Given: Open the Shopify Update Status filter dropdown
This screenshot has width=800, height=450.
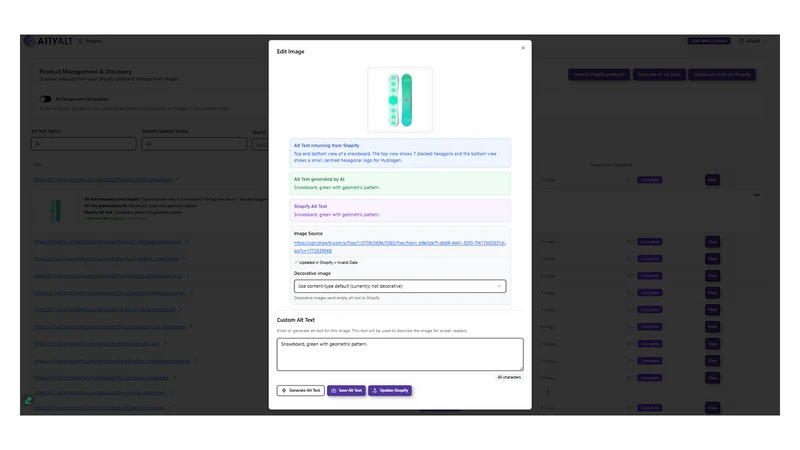Looking at the screenshot, I should (194, 144).
